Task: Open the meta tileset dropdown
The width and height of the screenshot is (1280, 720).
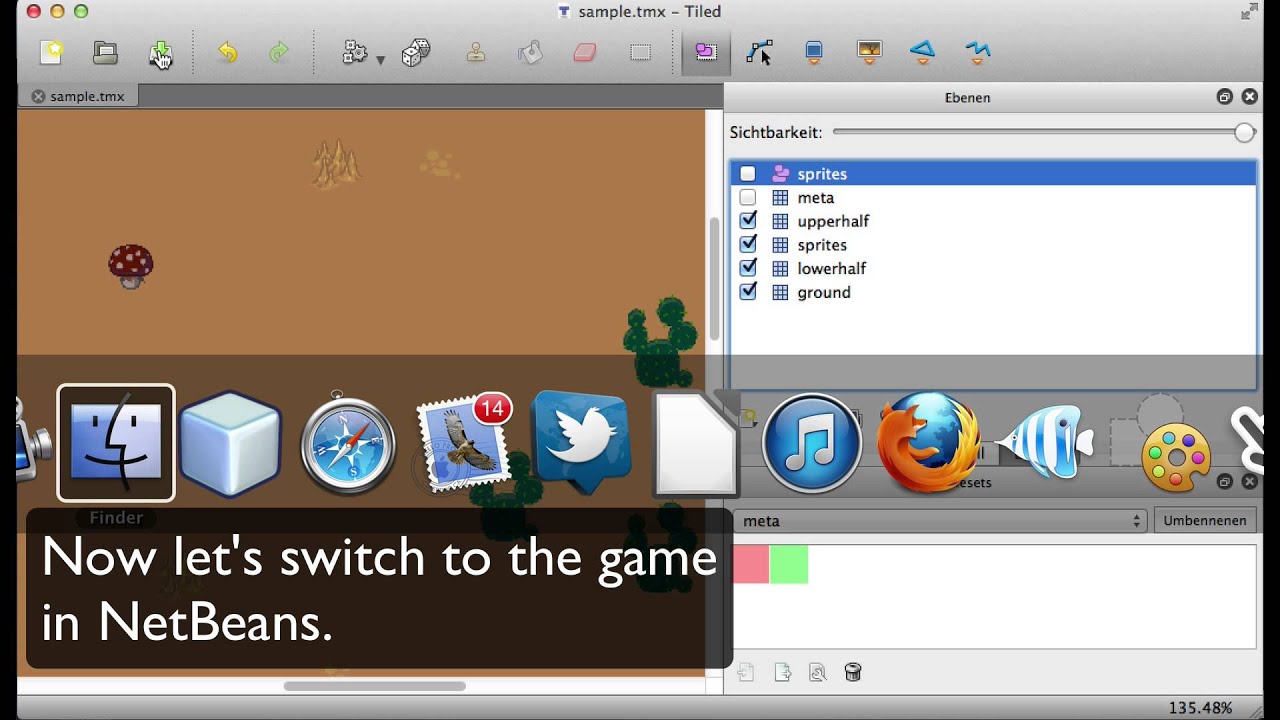Action: 939,521
